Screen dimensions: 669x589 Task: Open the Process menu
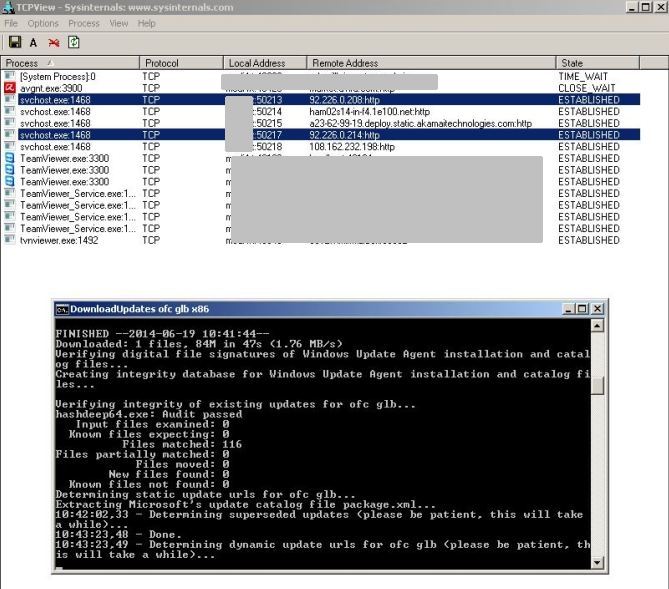pos(84,23)
